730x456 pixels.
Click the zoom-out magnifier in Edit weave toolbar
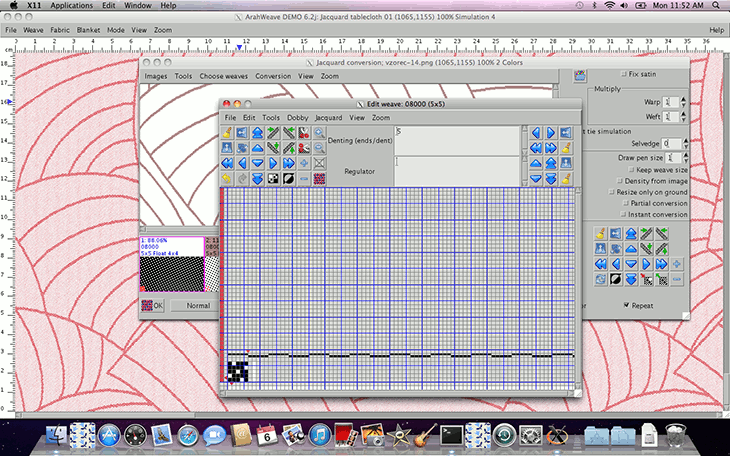(x=319, y=148)
